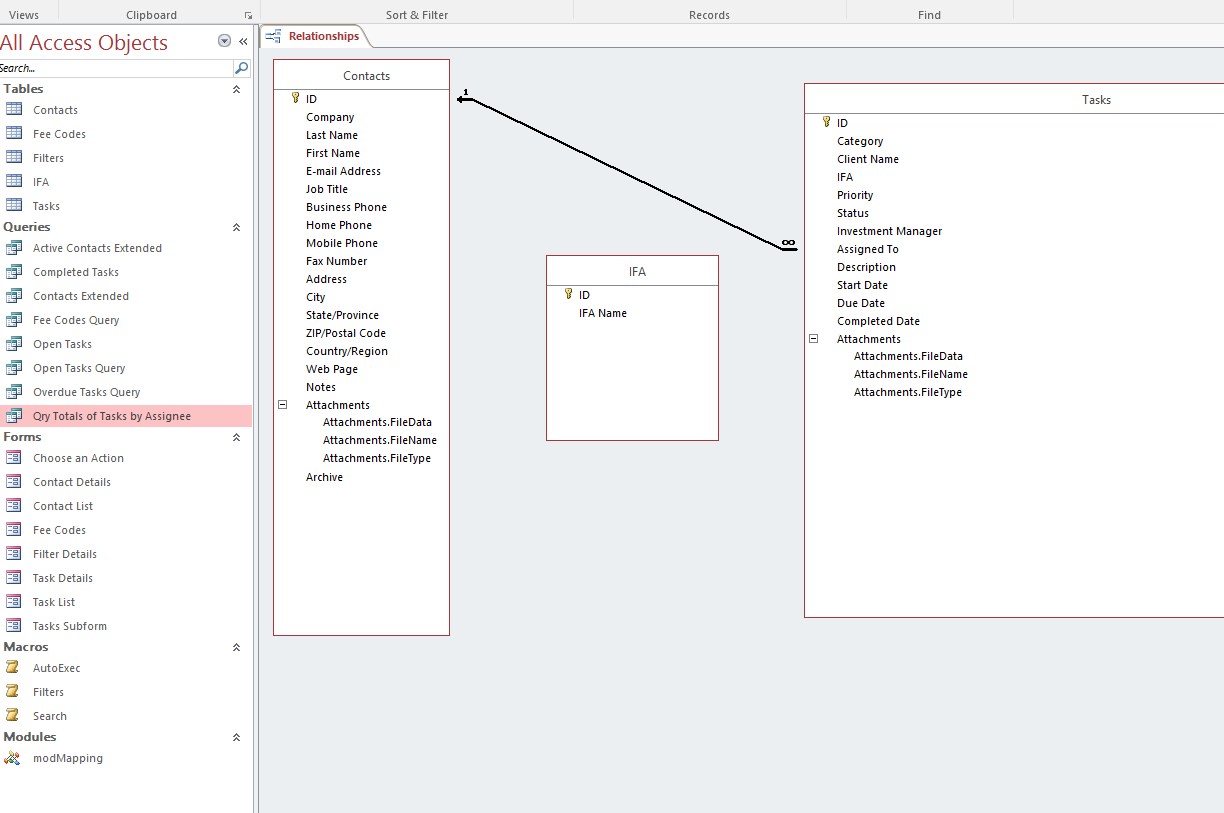Select the Relationships tab
This screenshot has width=1224, height=813.
314,36
